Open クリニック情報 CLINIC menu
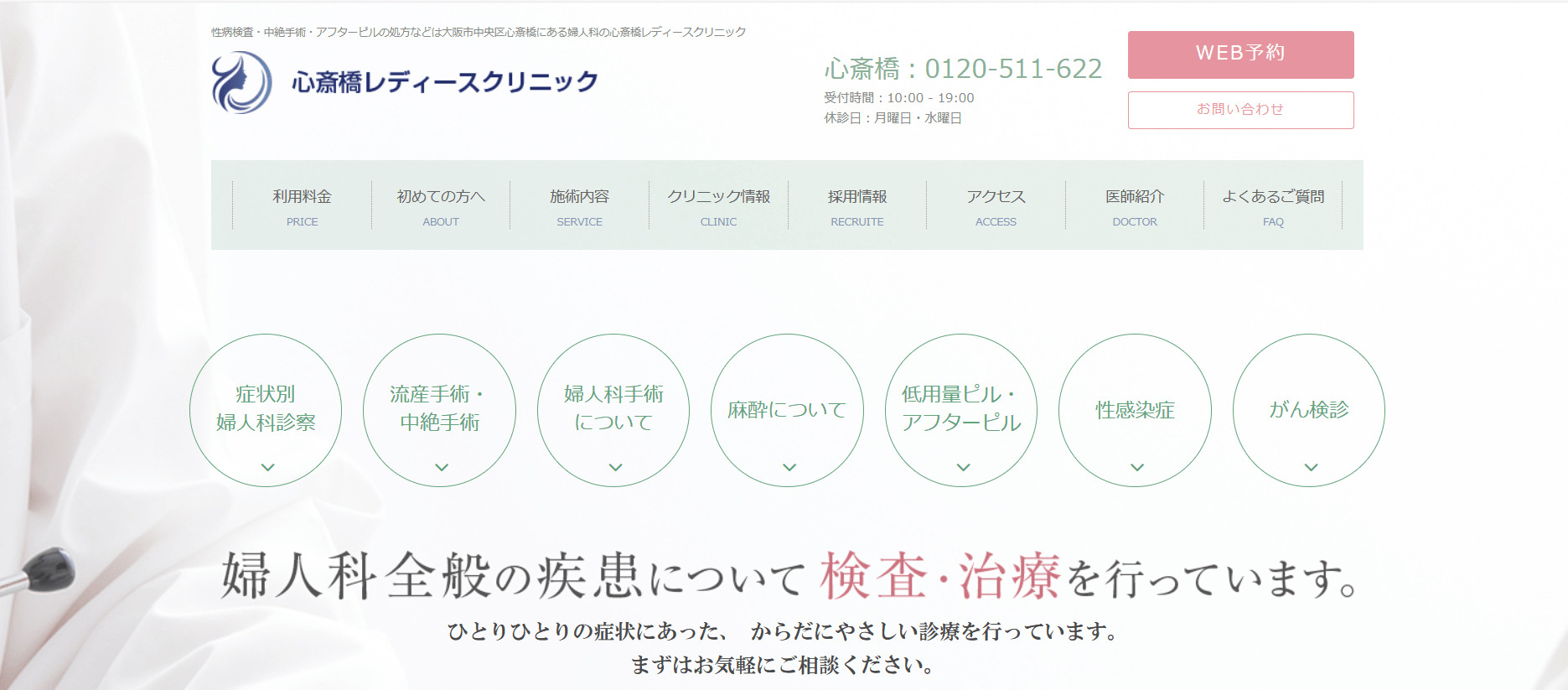This screenshot has height=690, width=1568. pos(718,206)
